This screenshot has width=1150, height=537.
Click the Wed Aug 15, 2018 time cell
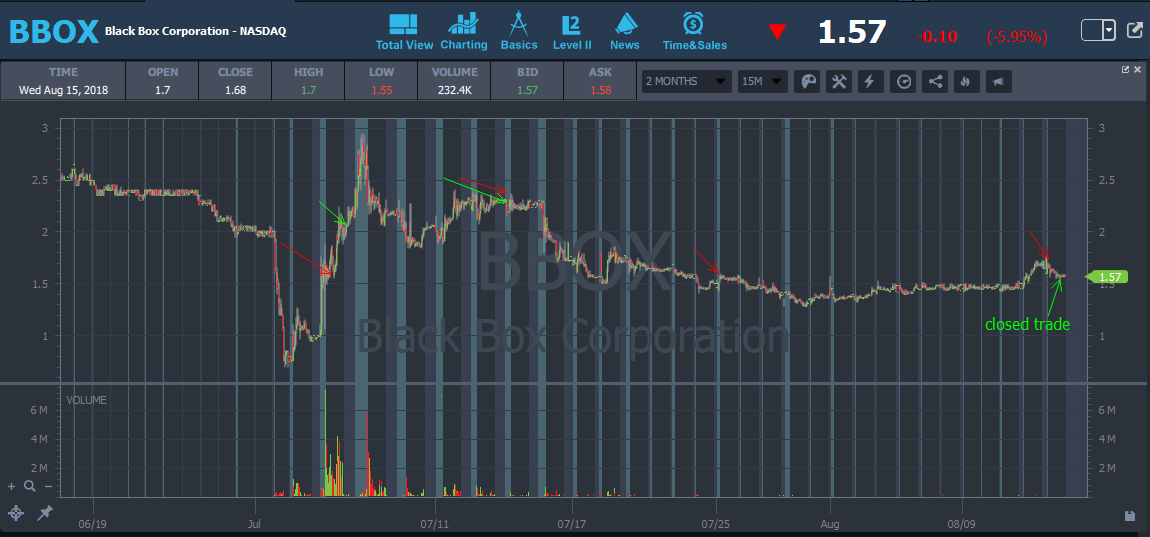pyautogui.click(x=63, y=90)
